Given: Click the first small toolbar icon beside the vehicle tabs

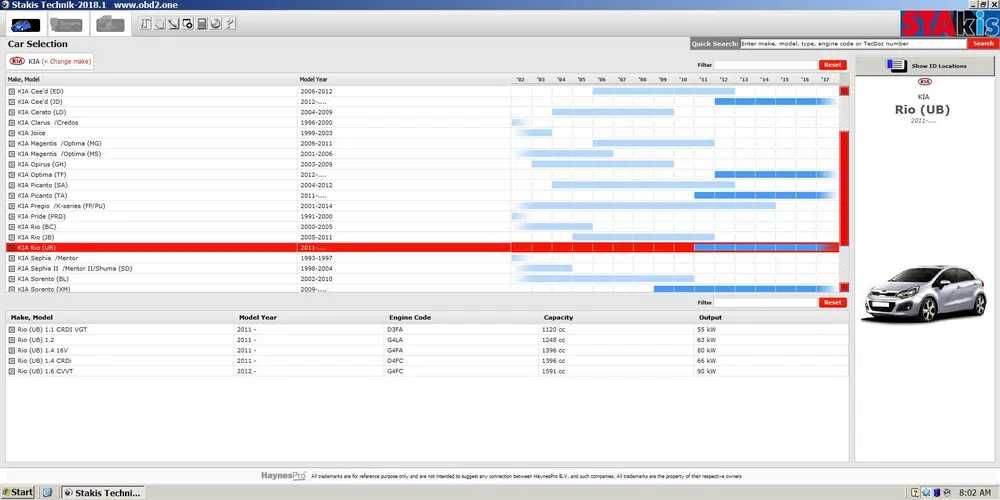Looking at the screenshot, I should click(x=145, y=24).
